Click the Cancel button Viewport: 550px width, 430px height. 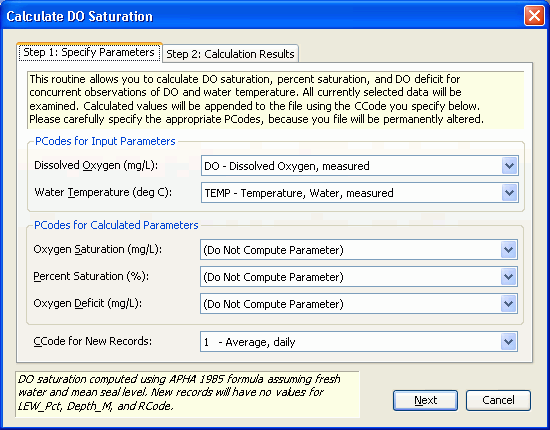coord(498,400)
